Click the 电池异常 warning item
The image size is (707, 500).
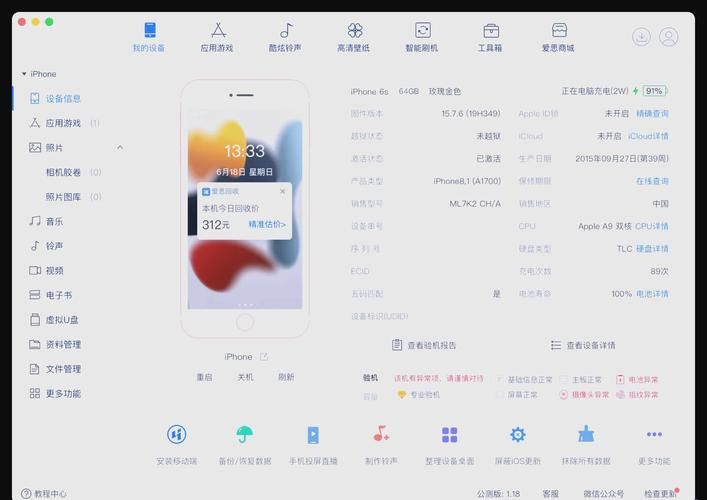click(637, 380)
